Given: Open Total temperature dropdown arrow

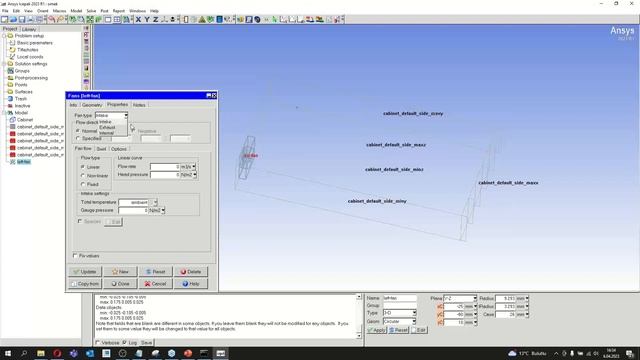Looking at the screenshot, I should click(154, 202).
